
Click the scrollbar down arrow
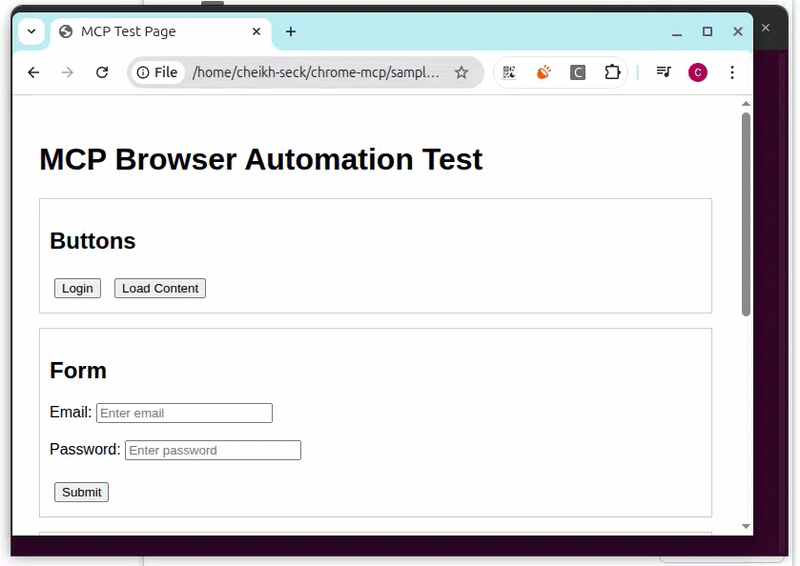pos(746,526)
